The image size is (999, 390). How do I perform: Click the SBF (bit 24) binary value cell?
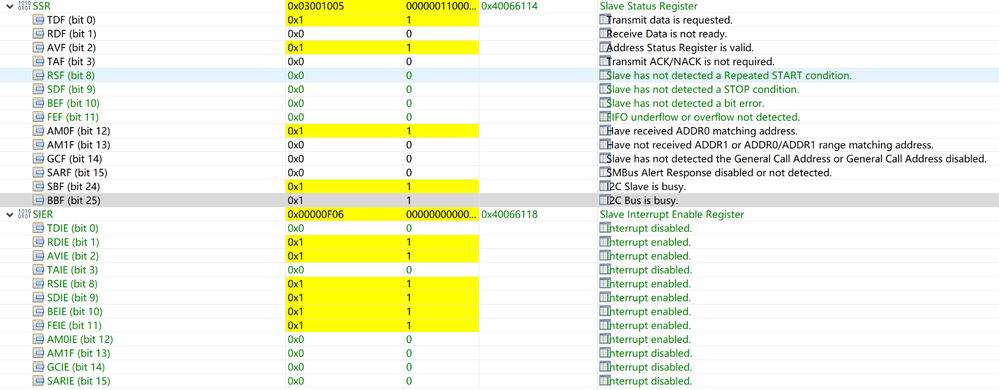(441, 187)
